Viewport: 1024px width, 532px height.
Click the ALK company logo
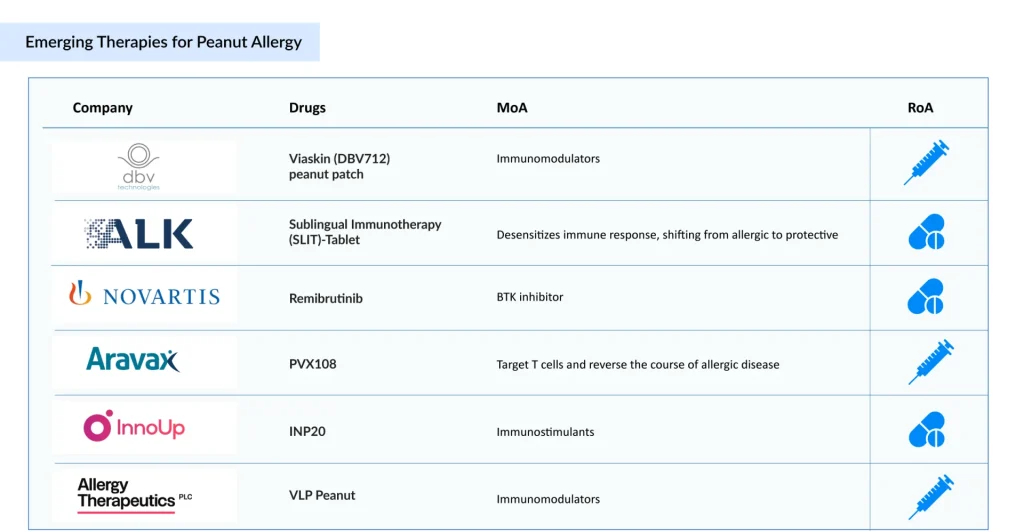tap(139, 234)
